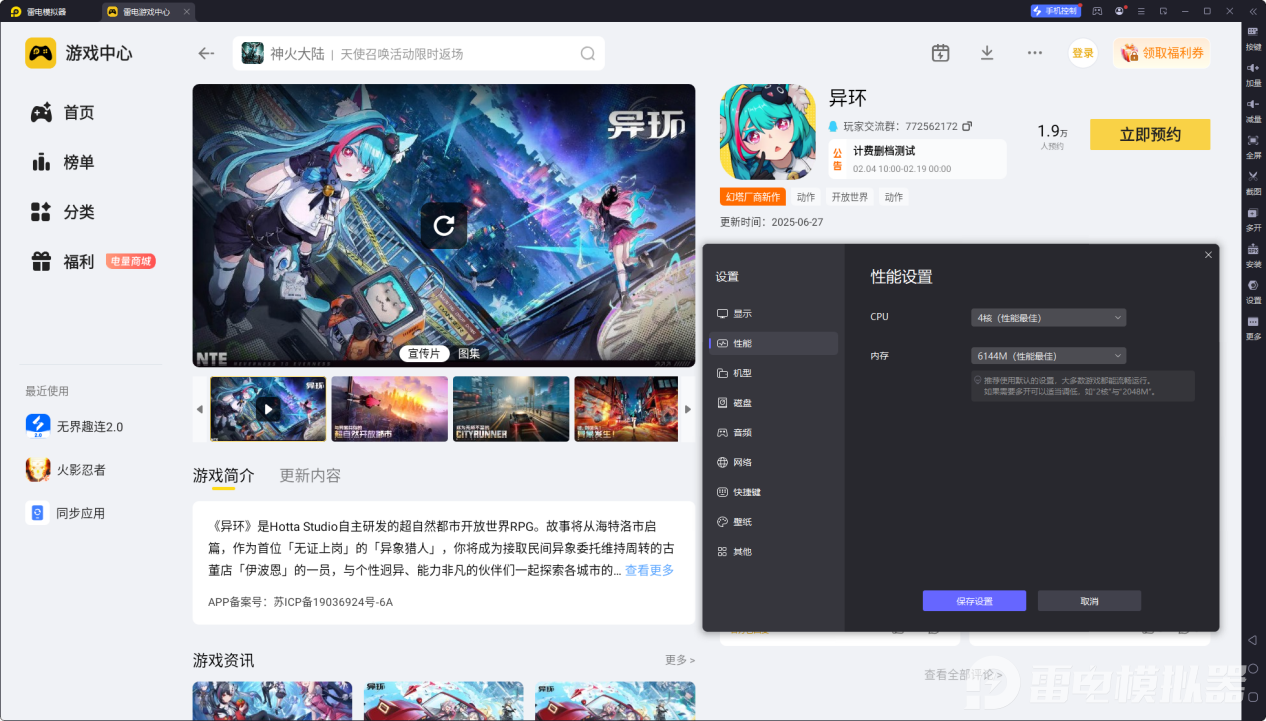Viewport: 1266px width, 721px height.
Task: Open recent app 火影忍者
Action: 66,470
